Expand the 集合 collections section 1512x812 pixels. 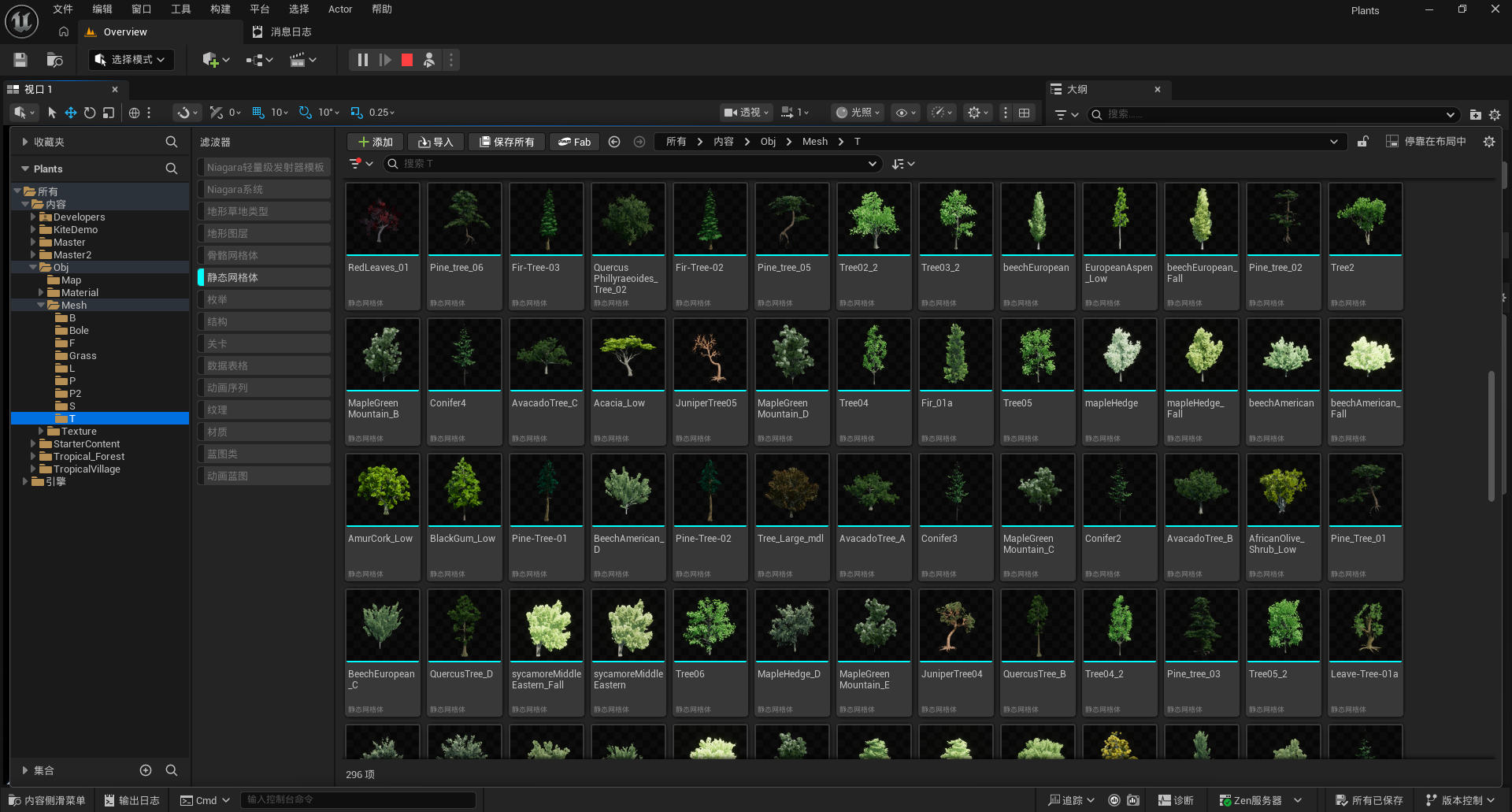pos(25,770)
